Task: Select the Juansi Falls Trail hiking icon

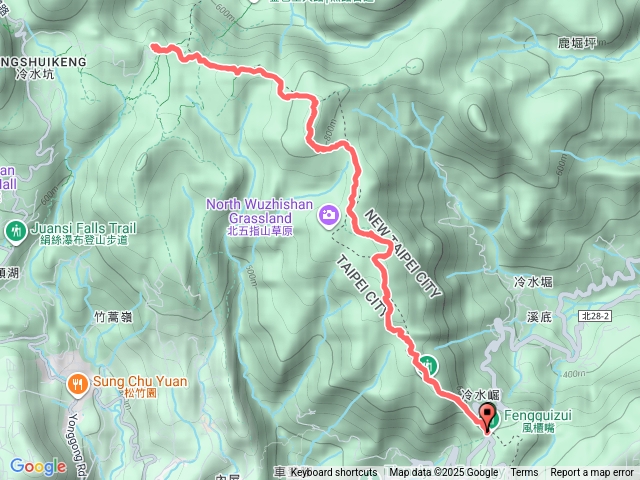Action: [x=16, y=233]
